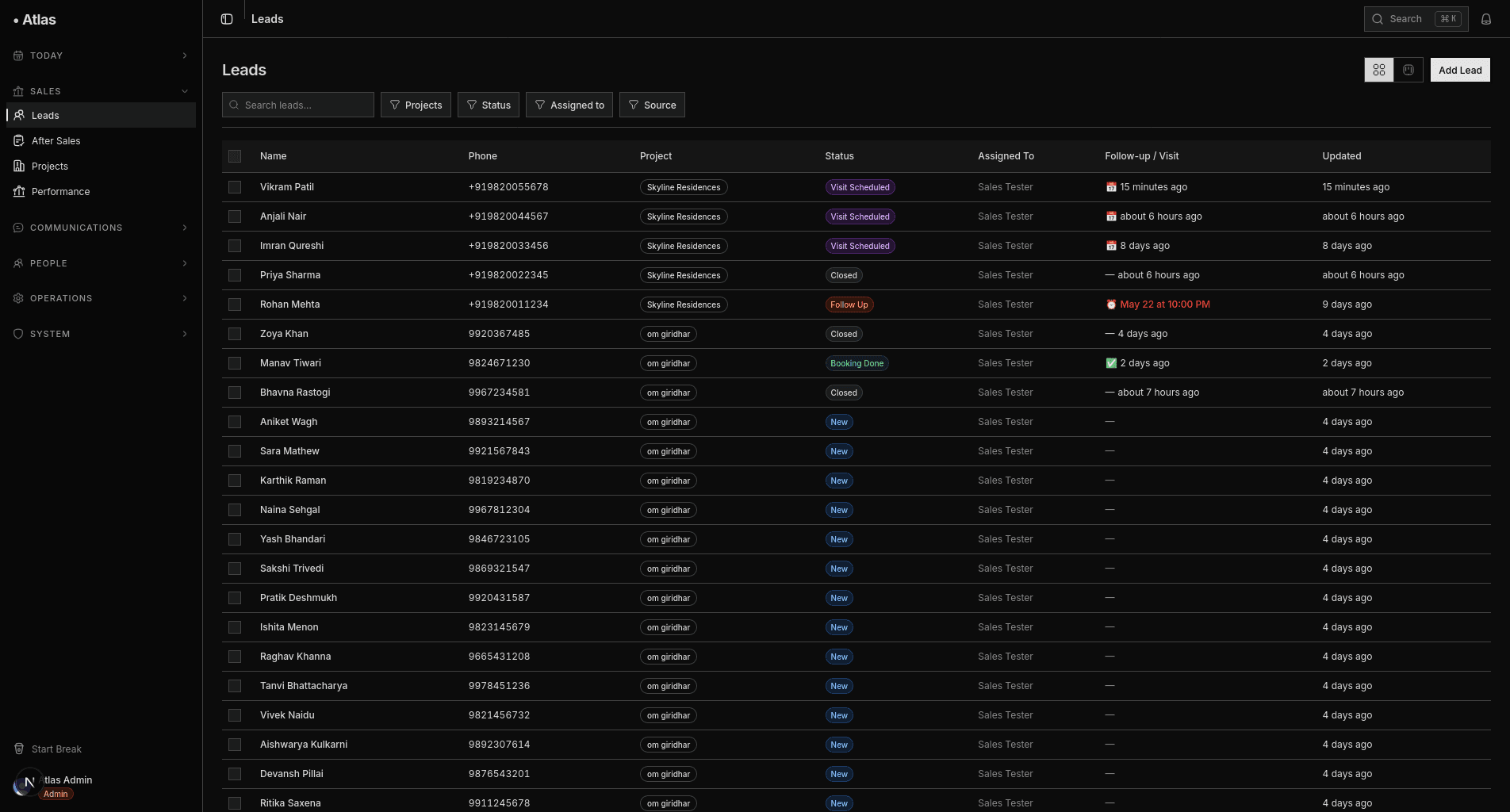1510x812 pixels.
Task: Open notifications bell icon
Action: tap(1486, 19)
